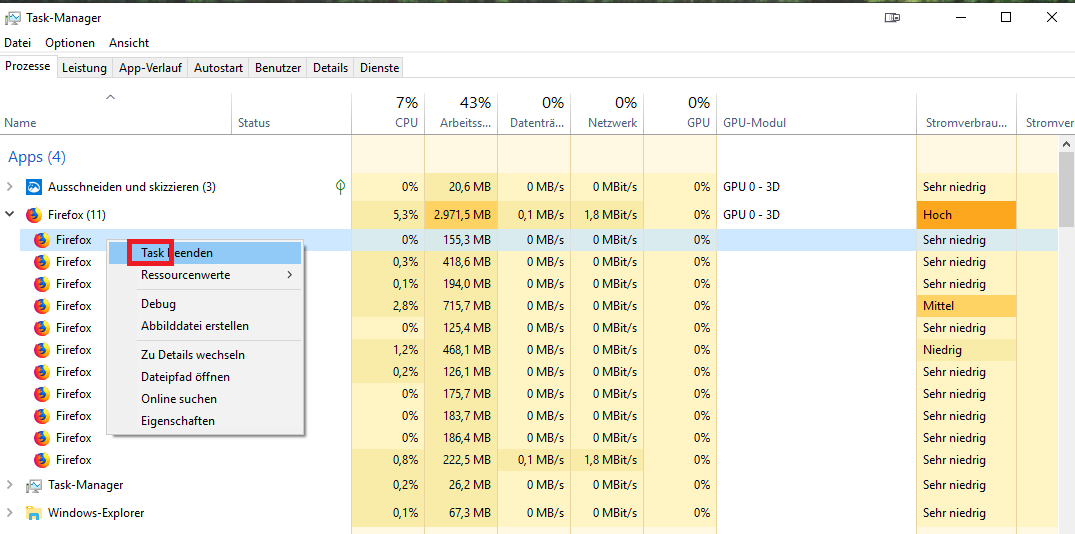
Task: Sort by the Arbeitss... memory column header
Action: [x=461, y=113]
